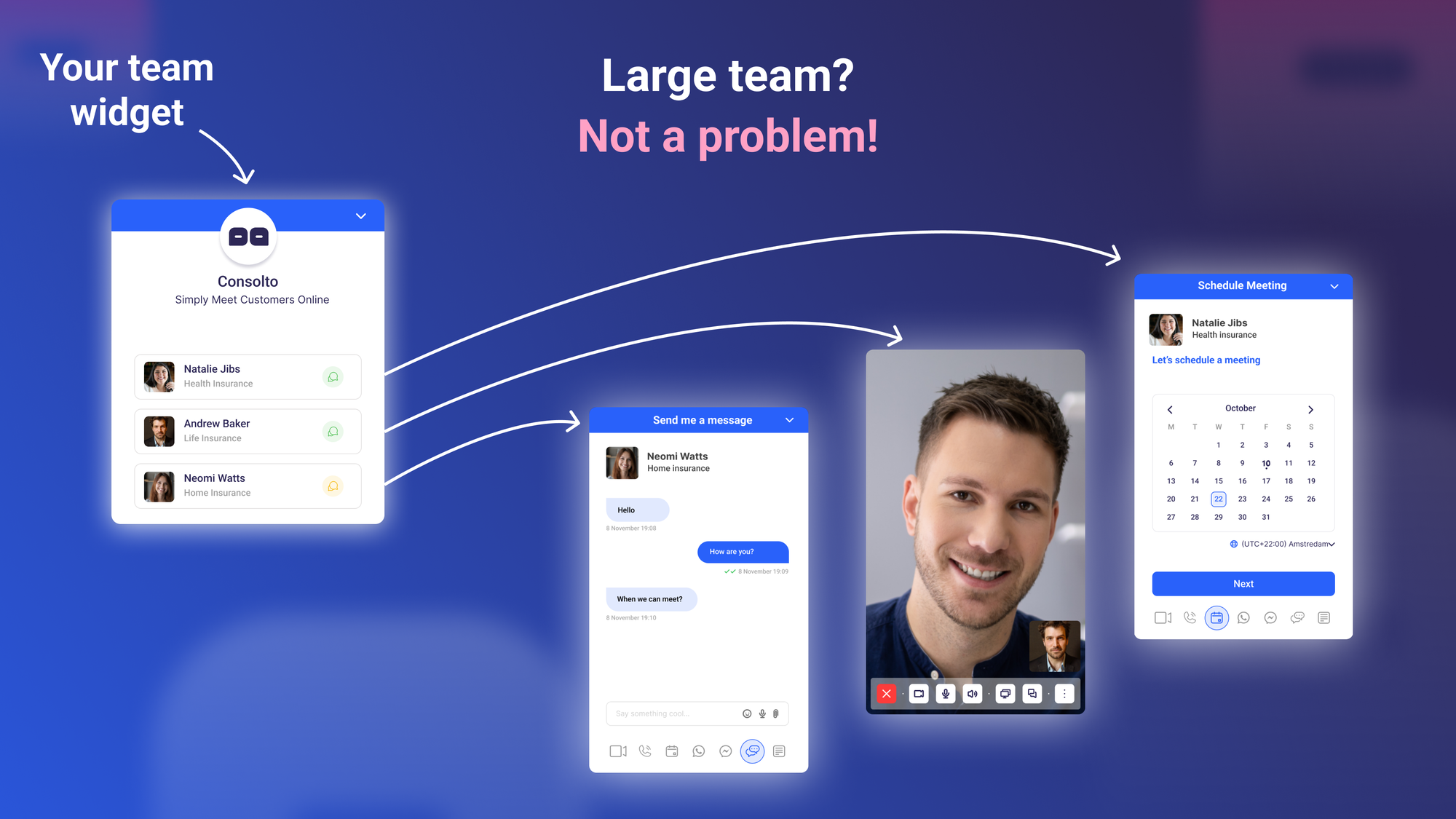Click the WhatsApp icon in chat toolbar
The height and width of the screenshot is (819, 1456).
[699, 751]
